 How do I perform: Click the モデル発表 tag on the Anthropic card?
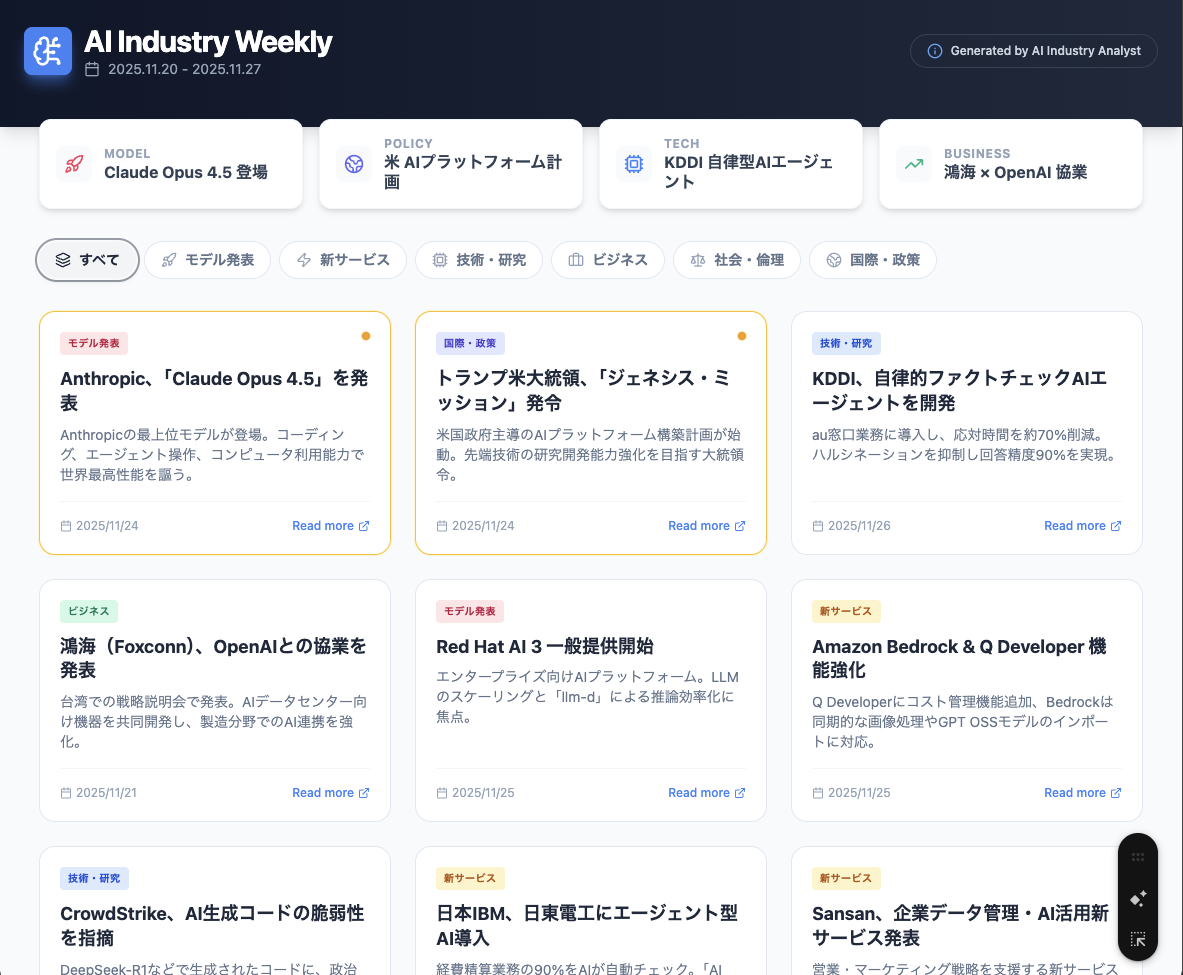(94, 343)
